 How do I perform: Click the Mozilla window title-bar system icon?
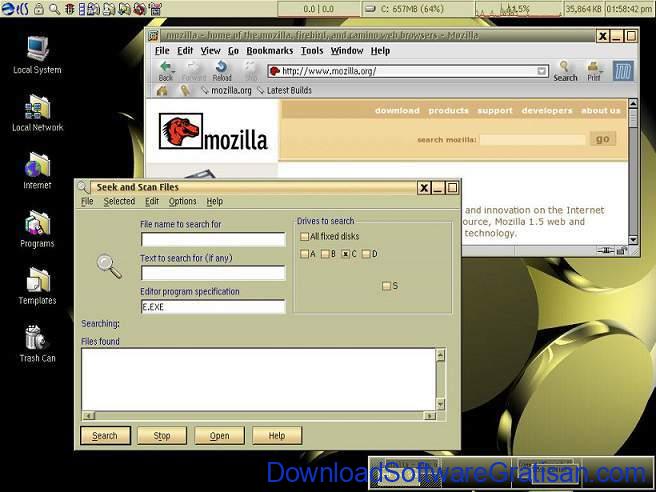[x=153, y=36]
